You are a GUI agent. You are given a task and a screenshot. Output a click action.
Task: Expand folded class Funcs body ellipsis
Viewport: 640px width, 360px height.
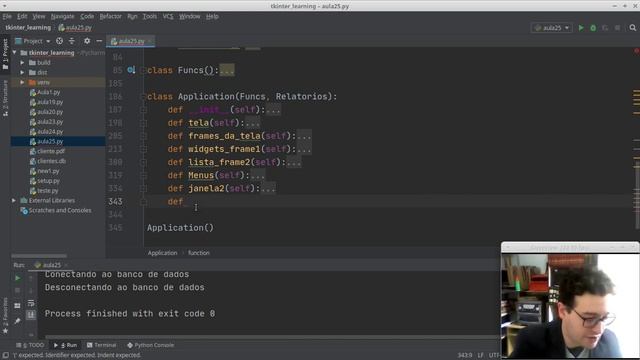(x=227, y=70)
